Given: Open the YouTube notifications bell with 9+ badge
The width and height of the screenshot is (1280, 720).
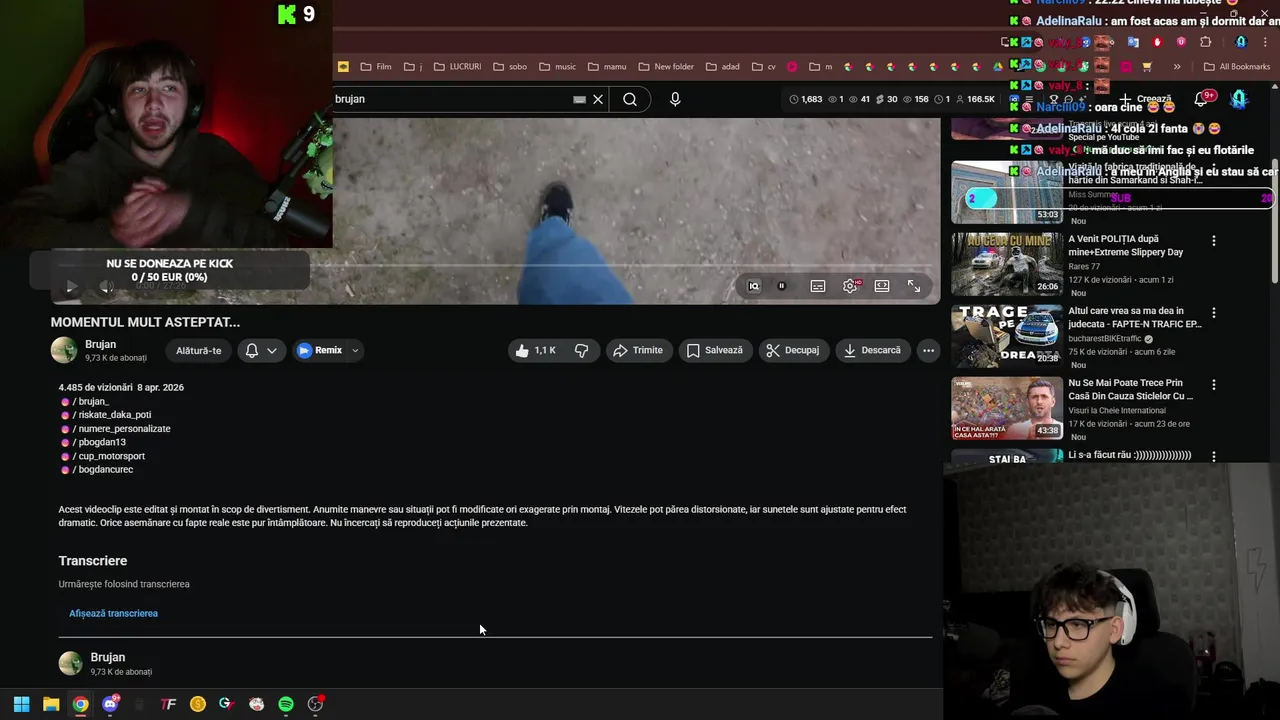Looking at the screenshot, I should pos(1202,99).
